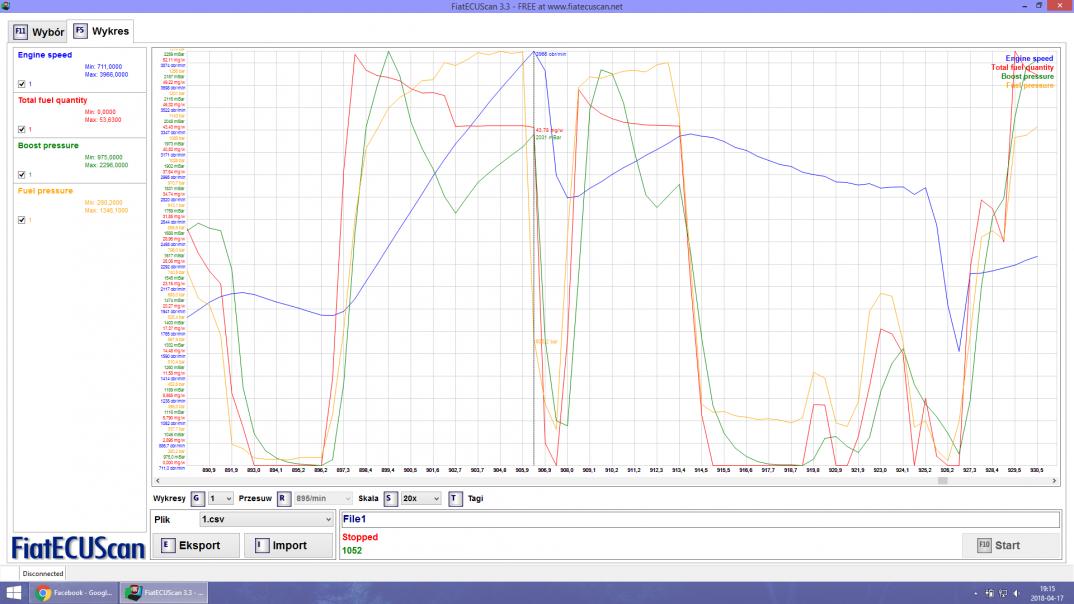Disable the Boost pressure graph checkbox
The image size is (1074, 604).
point(22,174)
